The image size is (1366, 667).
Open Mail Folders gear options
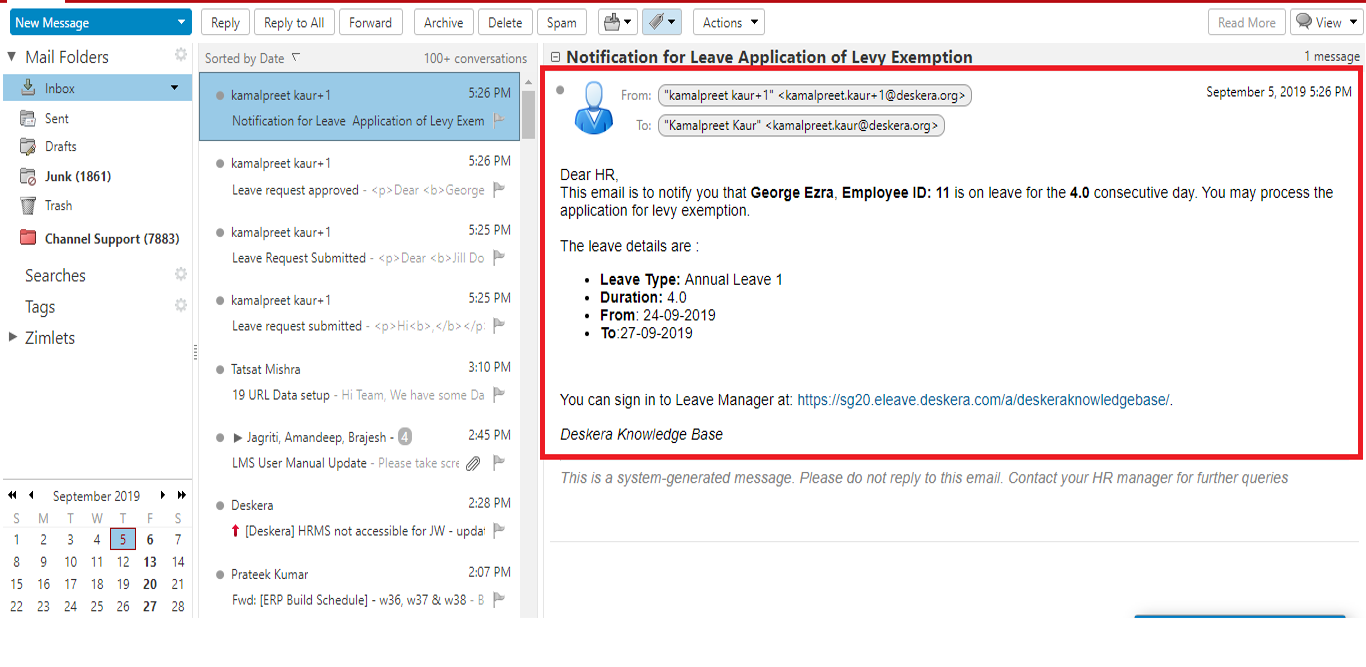pos(181,55)
